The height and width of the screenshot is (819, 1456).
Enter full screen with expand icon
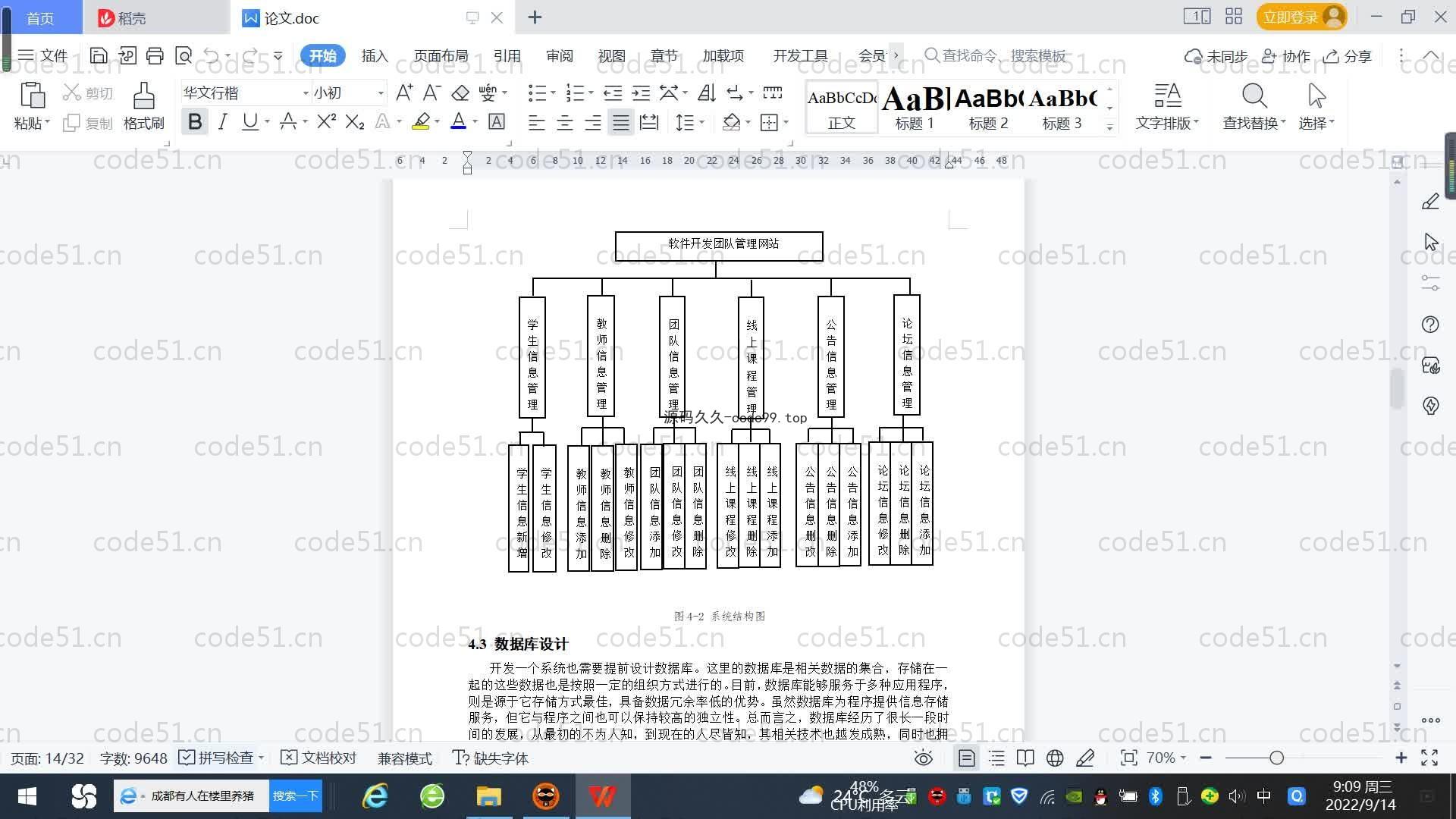point(1429,758)
